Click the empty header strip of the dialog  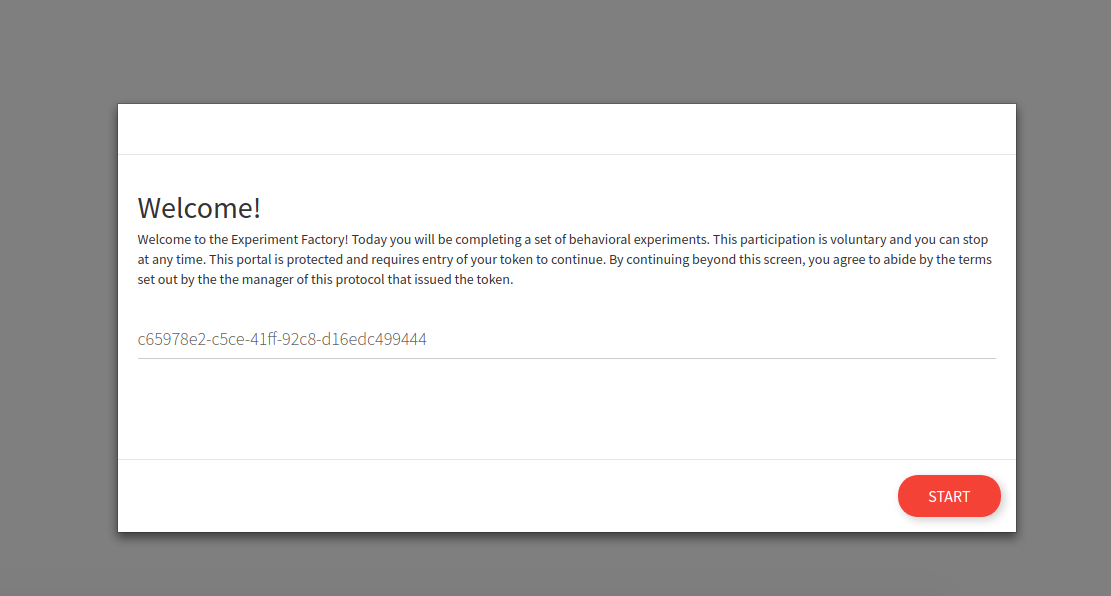(x=566, y=129)
